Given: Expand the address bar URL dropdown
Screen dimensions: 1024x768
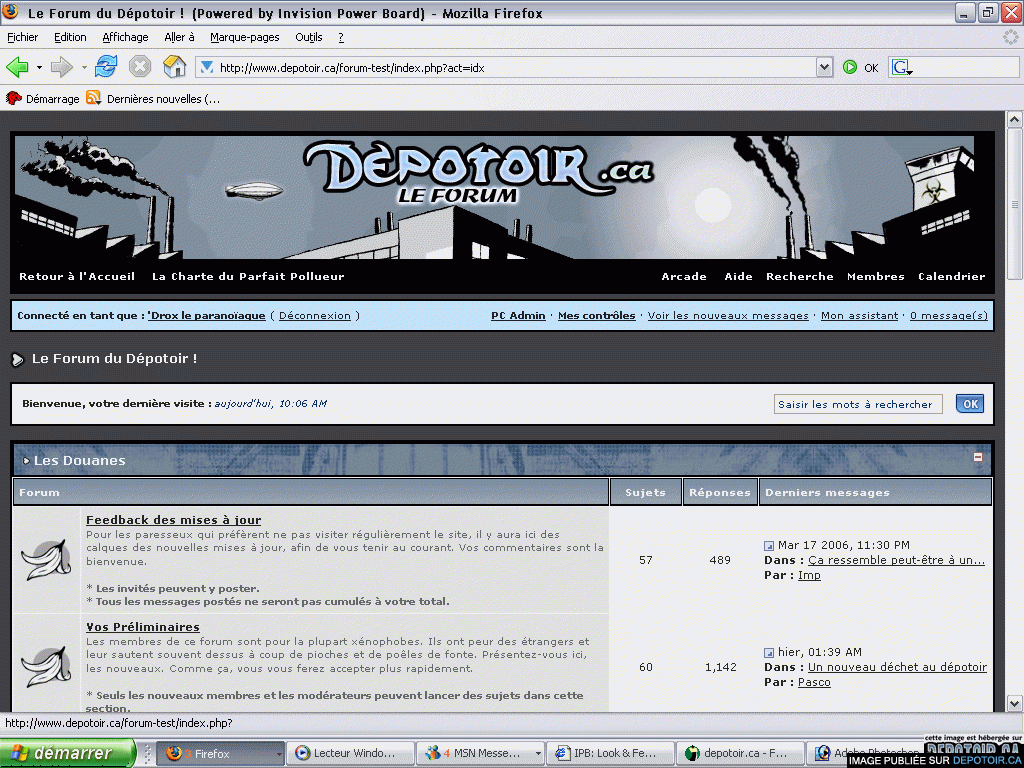Looking at the screenshot, I should click(824, 67).
